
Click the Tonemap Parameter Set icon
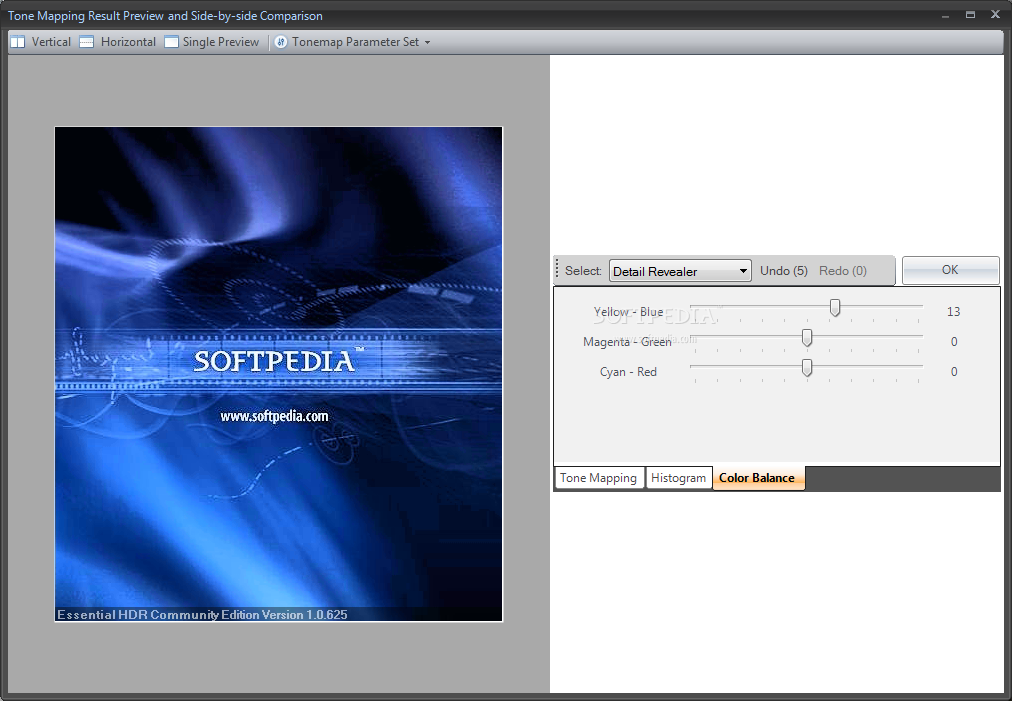281,42
